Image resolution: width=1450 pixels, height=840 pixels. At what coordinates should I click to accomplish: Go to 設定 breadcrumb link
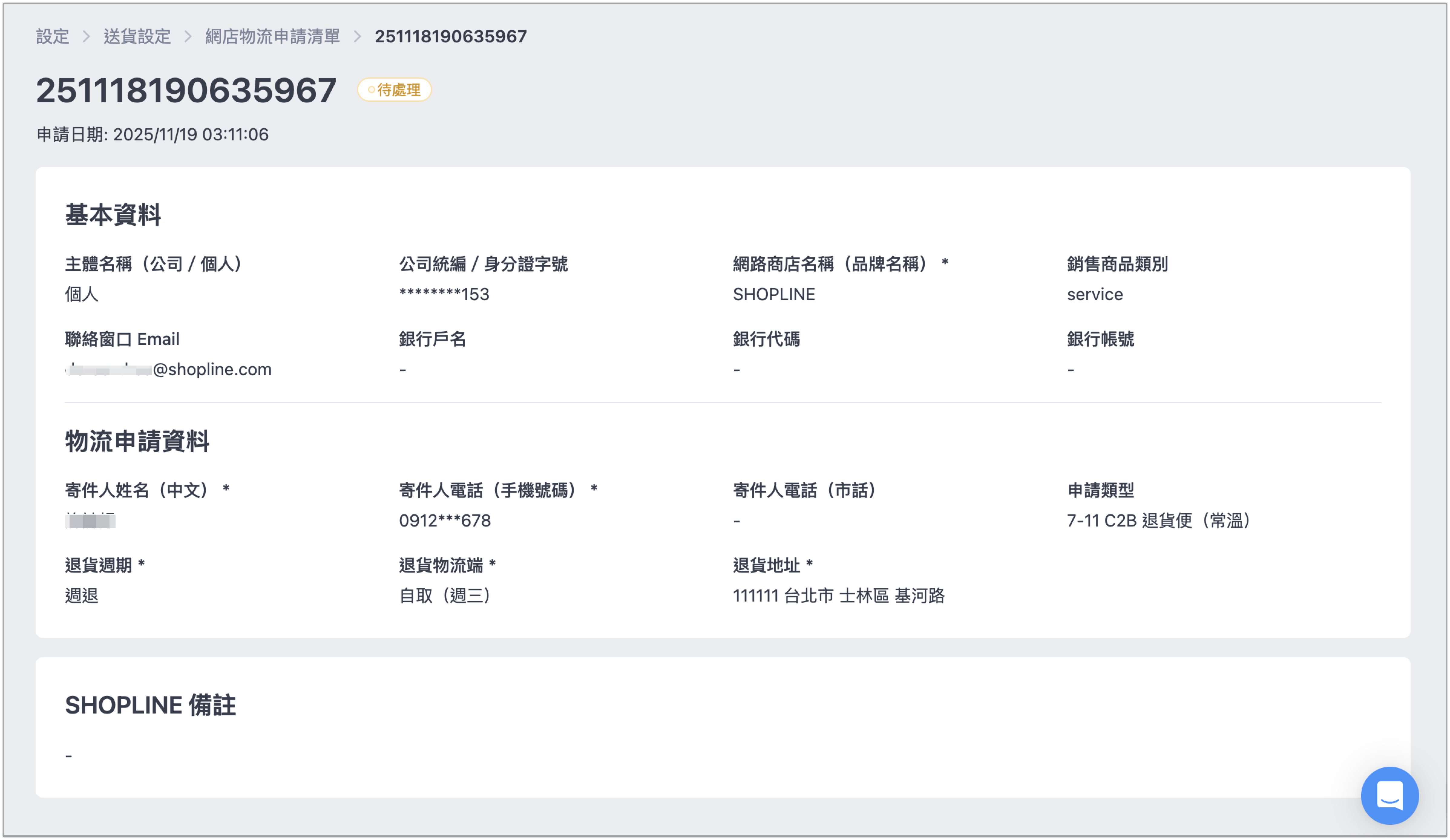pos(52,37)
